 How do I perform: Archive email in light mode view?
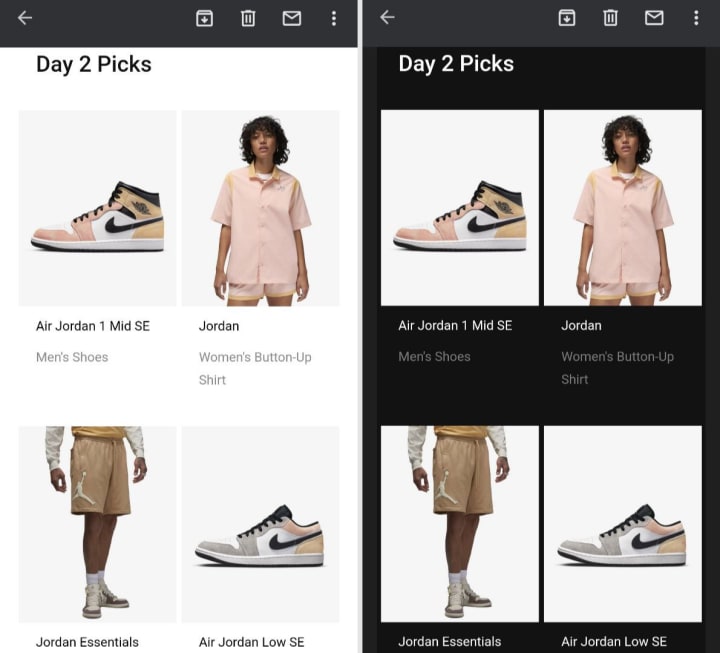pos(204,18)
